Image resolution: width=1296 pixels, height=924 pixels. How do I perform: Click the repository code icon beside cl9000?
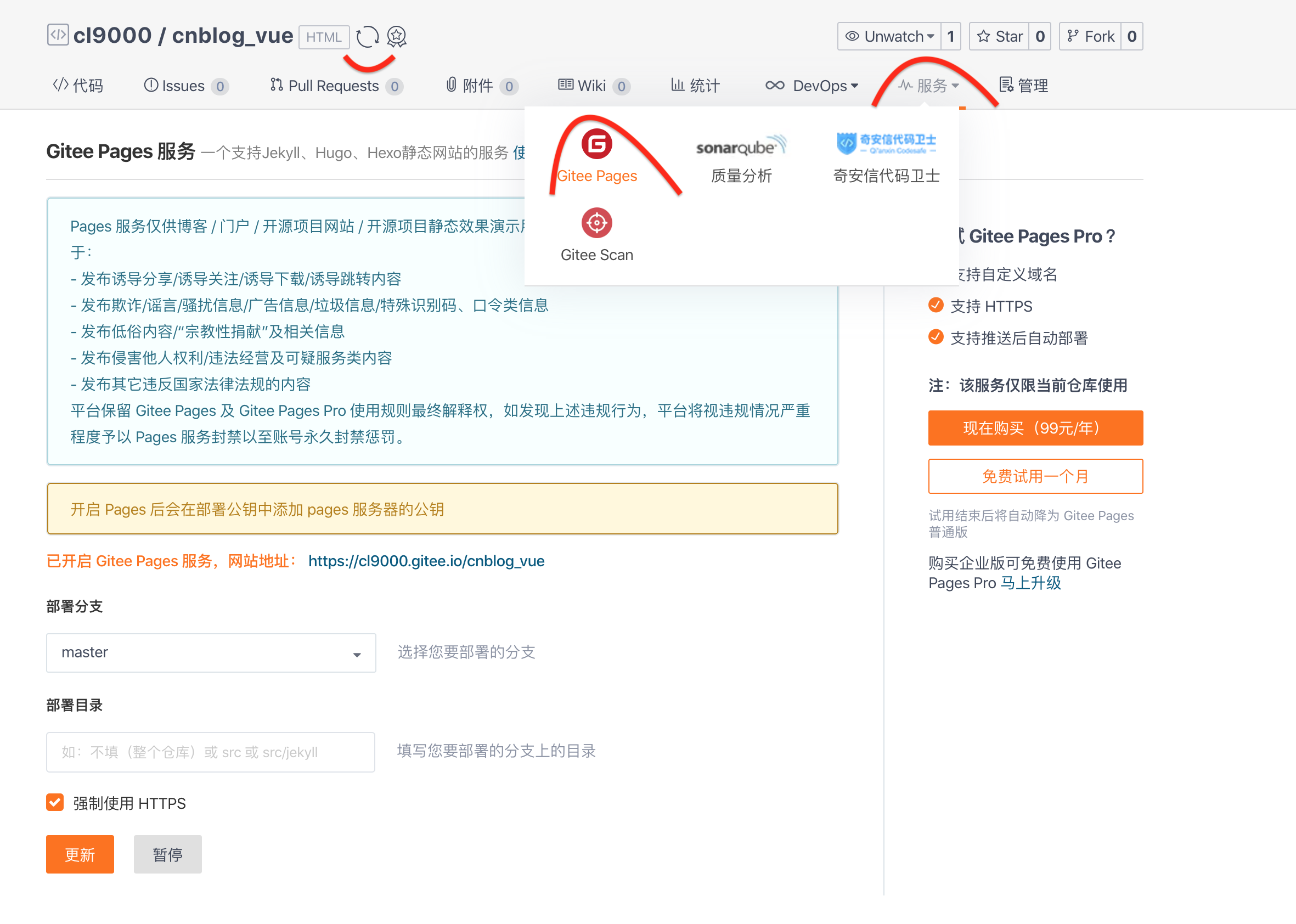pos(58,35)
